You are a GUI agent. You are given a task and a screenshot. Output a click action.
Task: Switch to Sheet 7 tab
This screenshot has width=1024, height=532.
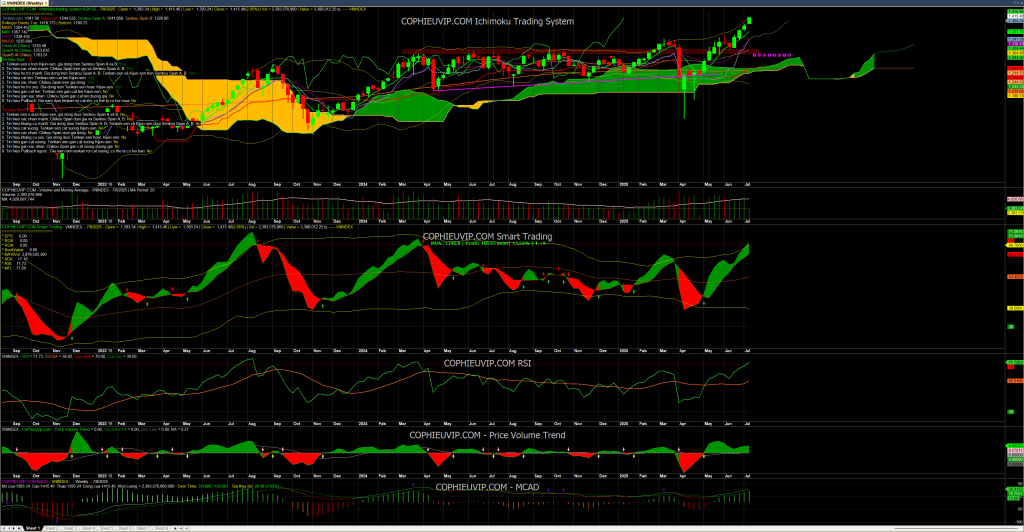pyautogui.click(x=143, y=528)
